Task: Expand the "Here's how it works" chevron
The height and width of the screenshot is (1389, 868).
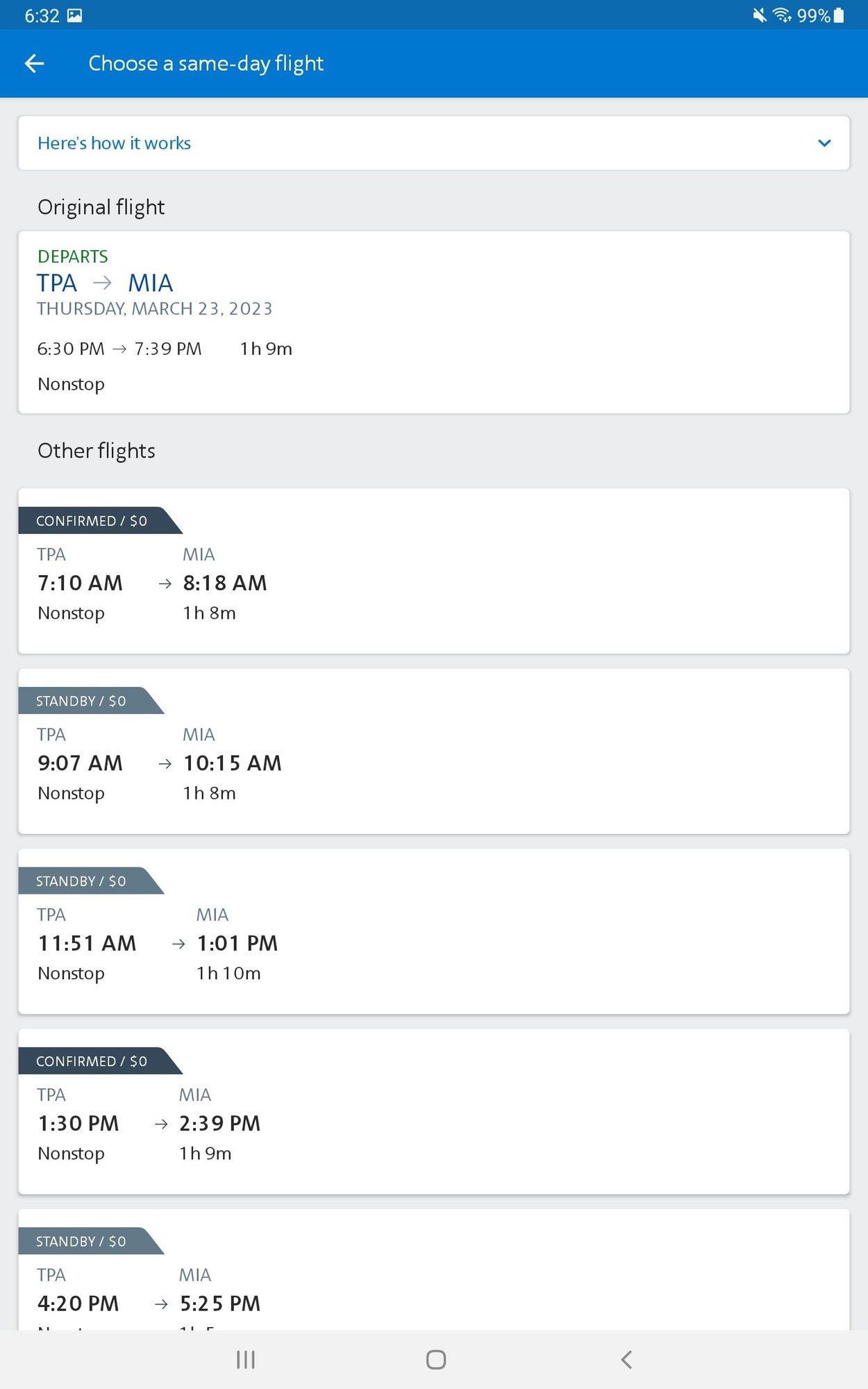Action: coord(824,143)
